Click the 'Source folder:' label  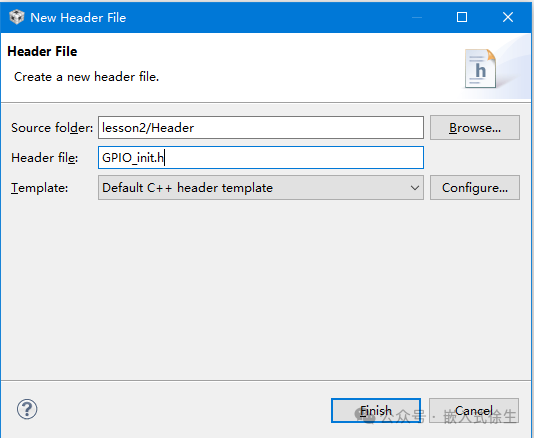[x=52, y=128]
